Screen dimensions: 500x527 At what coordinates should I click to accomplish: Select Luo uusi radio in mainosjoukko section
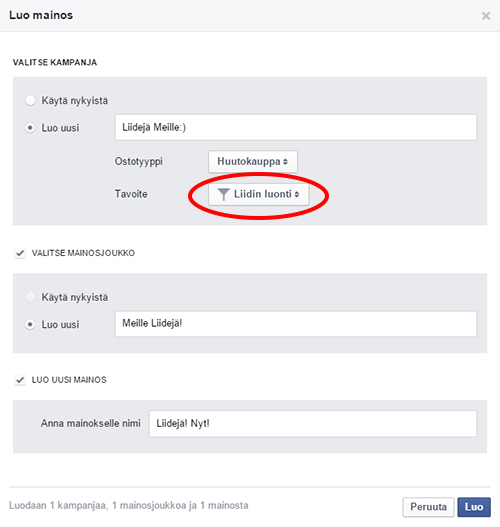pyautogui.click(x=30, y=324)
